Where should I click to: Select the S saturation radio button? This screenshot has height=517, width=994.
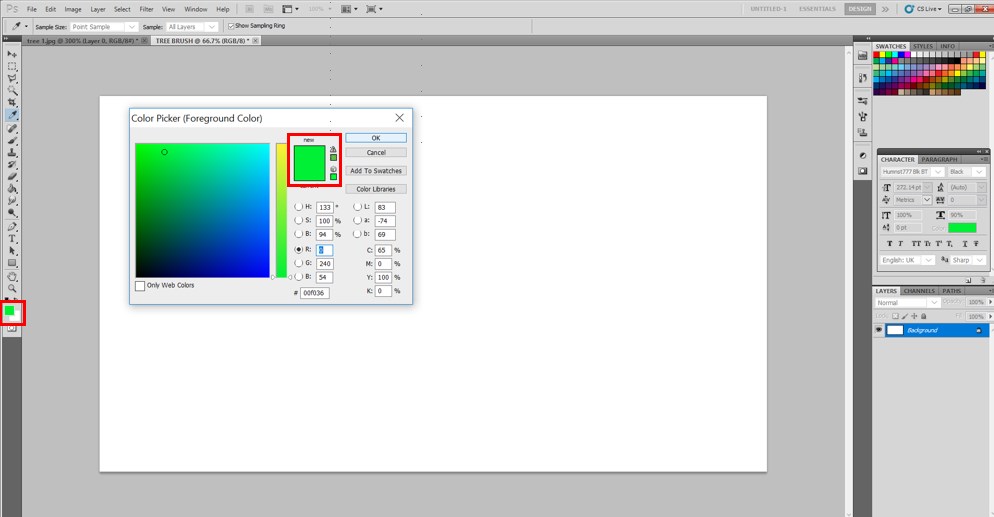[299, 220]
